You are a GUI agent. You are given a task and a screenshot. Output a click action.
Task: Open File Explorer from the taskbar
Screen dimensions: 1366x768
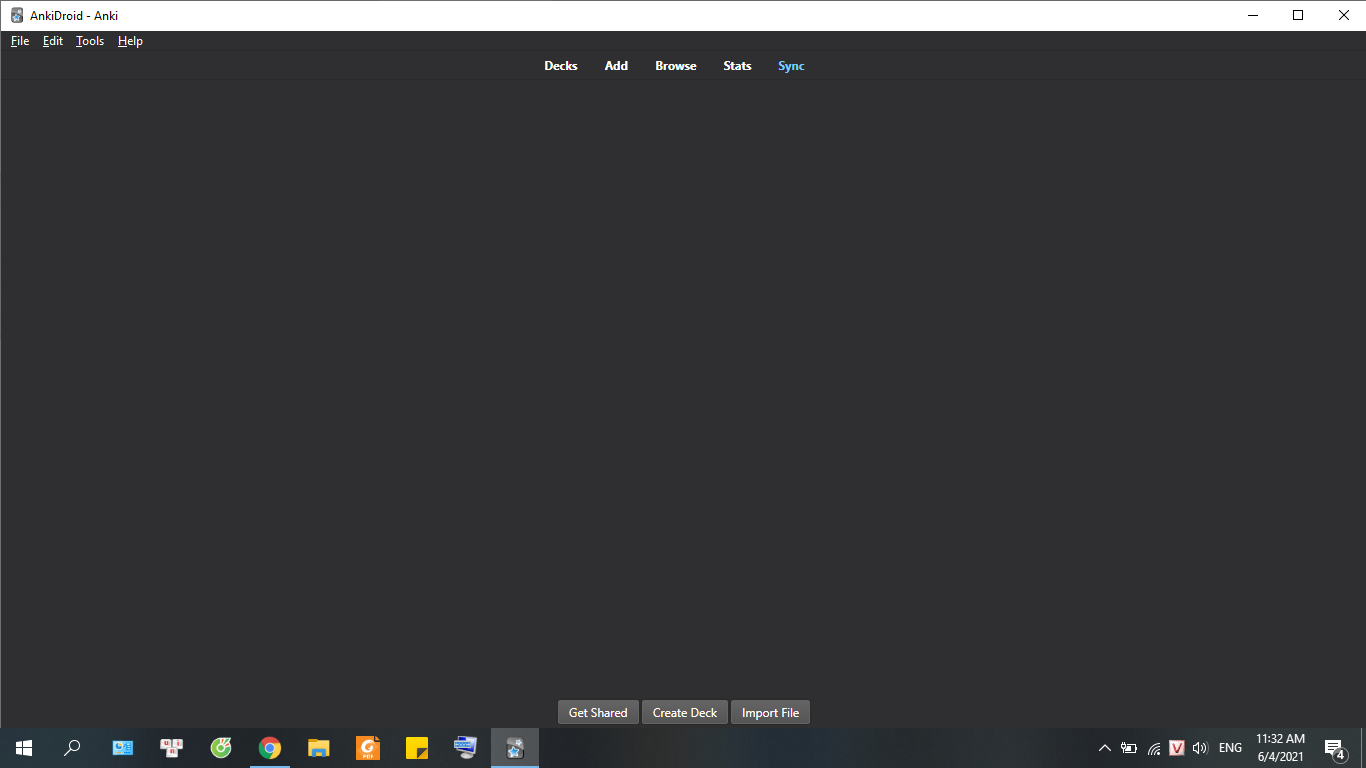tap(319, 748)
